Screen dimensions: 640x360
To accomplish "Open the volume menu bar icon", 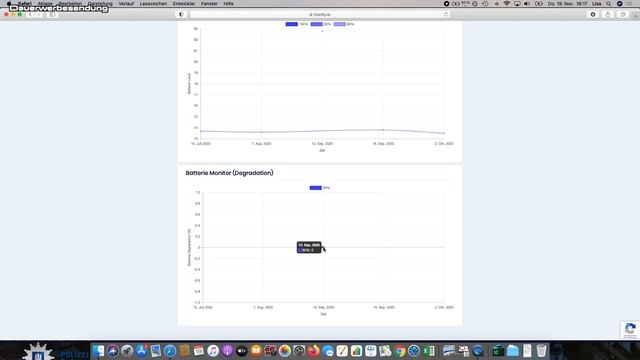I will coord(527,4).
